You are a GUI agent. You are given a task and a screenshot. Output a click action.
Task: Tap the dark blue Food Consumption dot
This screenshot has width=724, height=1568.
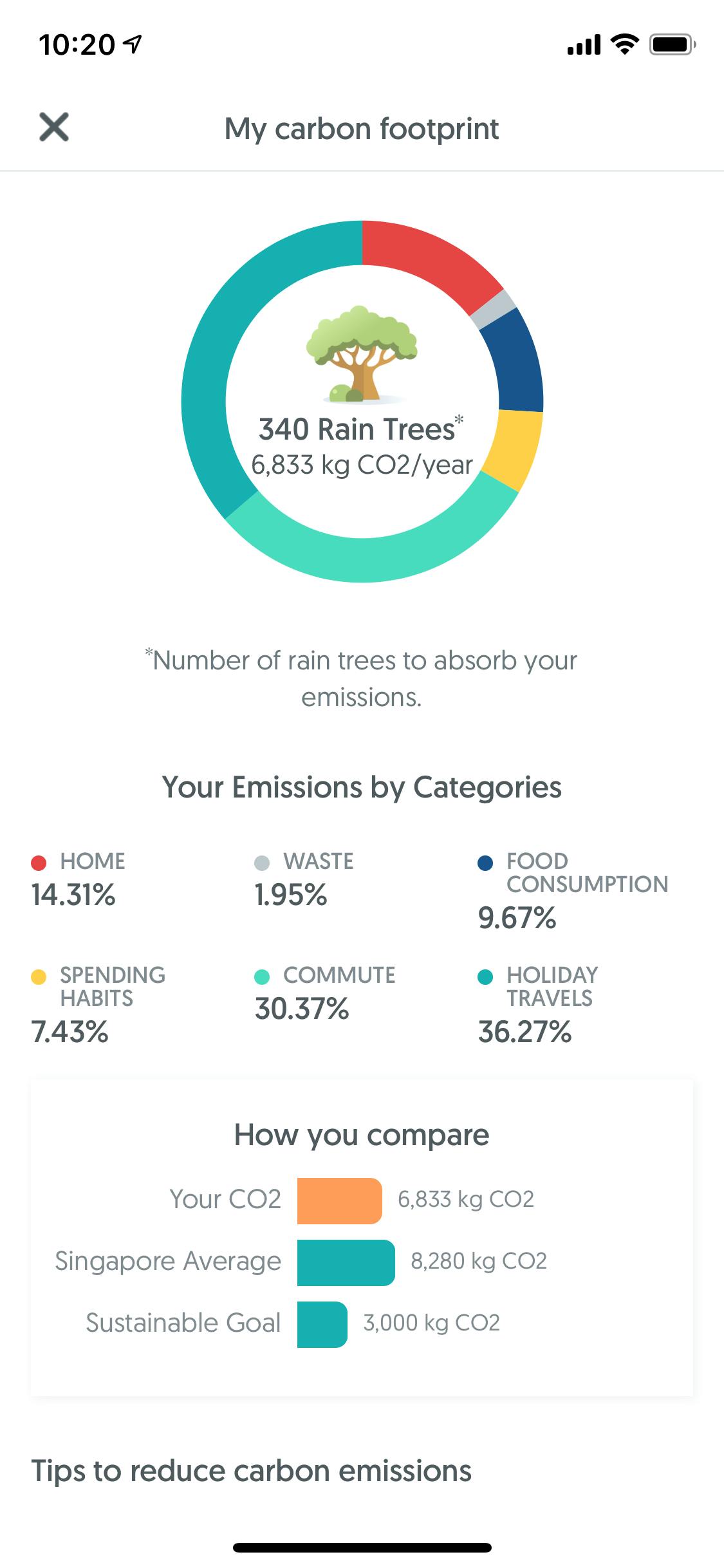tap(485, 863)
